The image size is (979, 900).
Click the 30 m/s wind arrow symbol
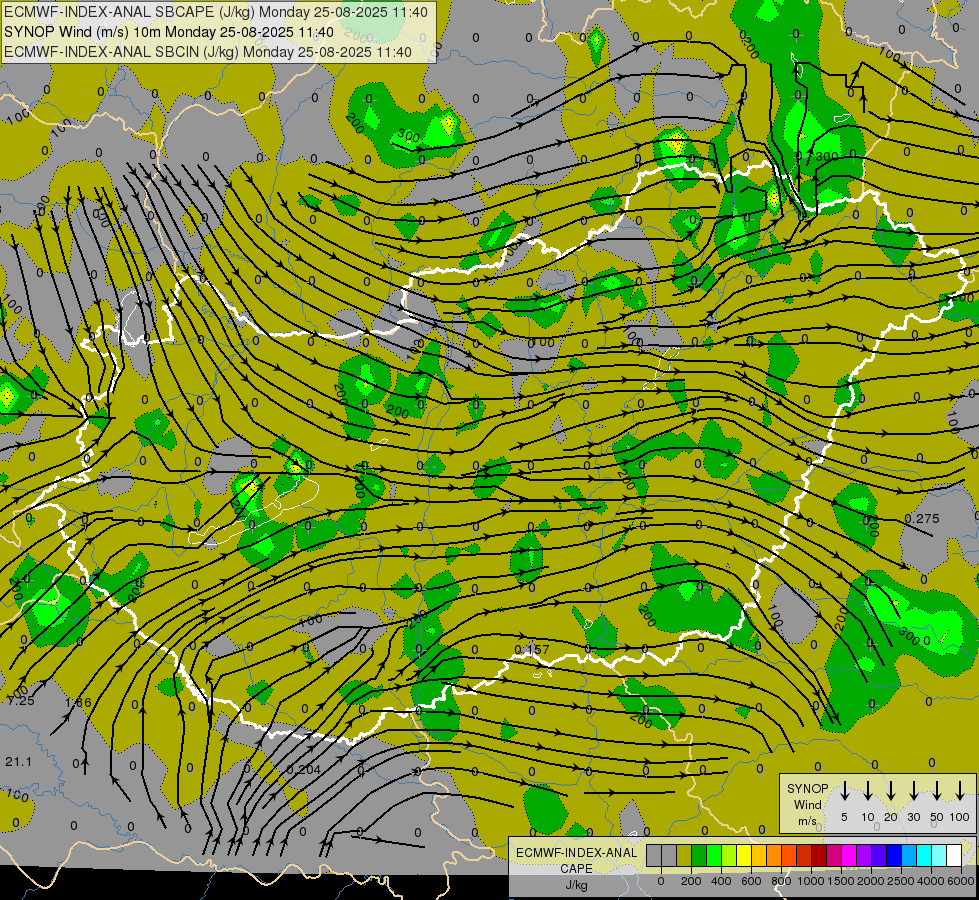pyautogui.click(x=913, y=791)
